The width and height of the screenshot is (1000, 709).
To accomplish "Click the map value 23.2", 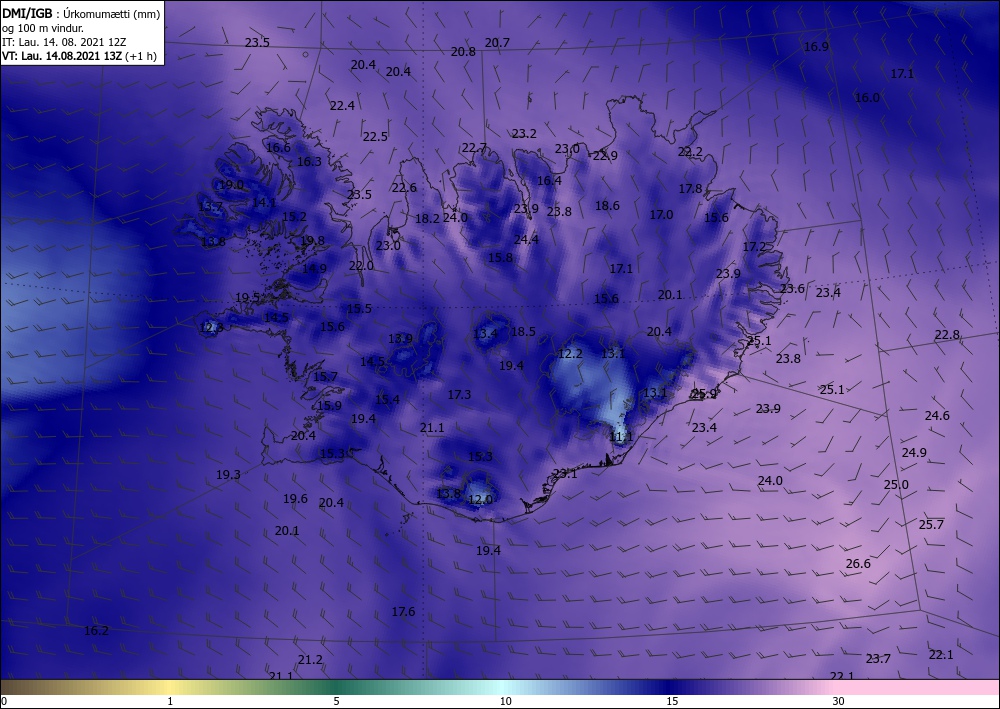I will coord(524,134).
